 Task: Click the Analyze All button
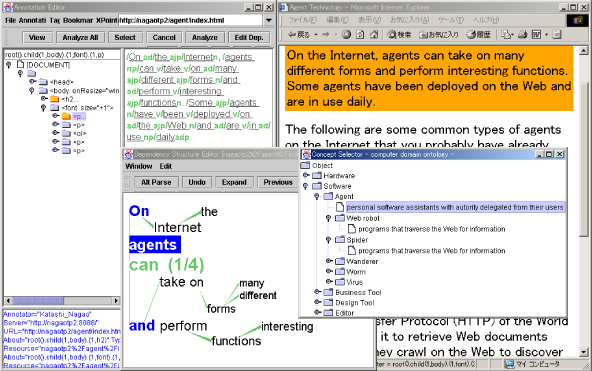pos(80,37)
